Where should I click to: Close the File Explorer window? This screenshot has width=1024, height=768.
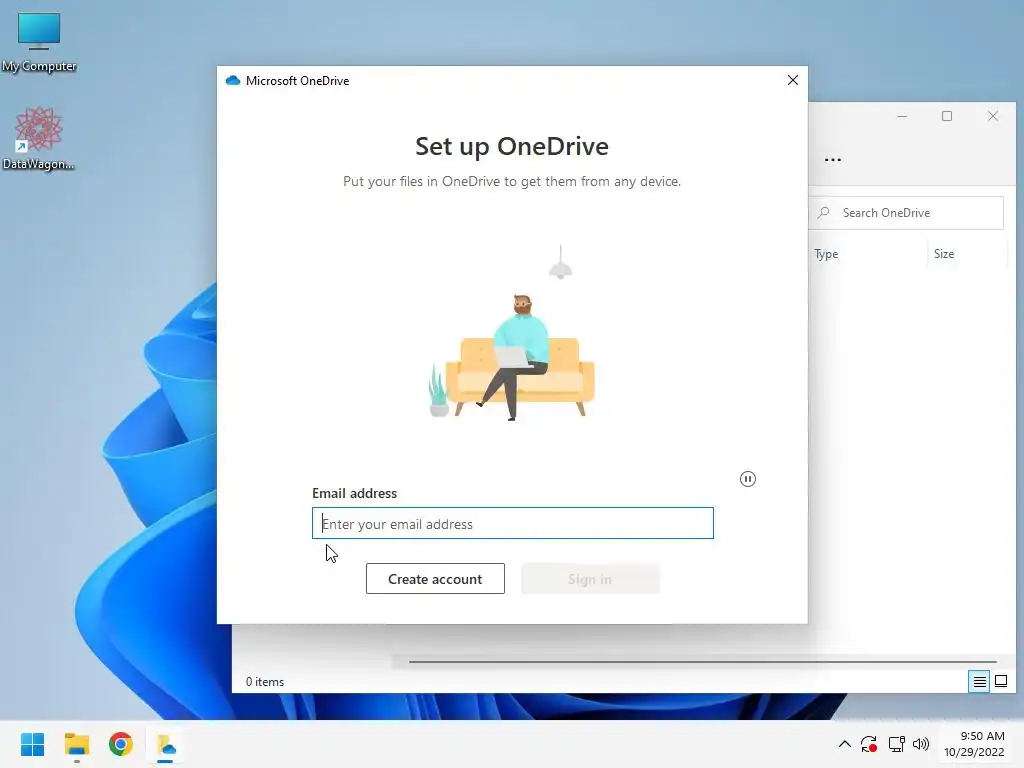tap(993, 116)
